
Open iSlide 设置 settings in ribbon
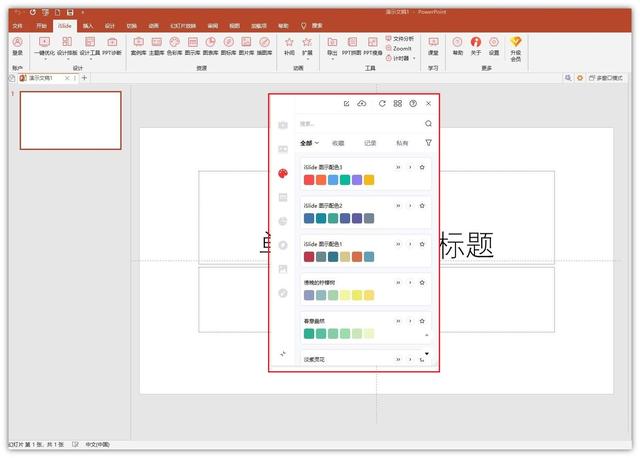tap(494, 46)
